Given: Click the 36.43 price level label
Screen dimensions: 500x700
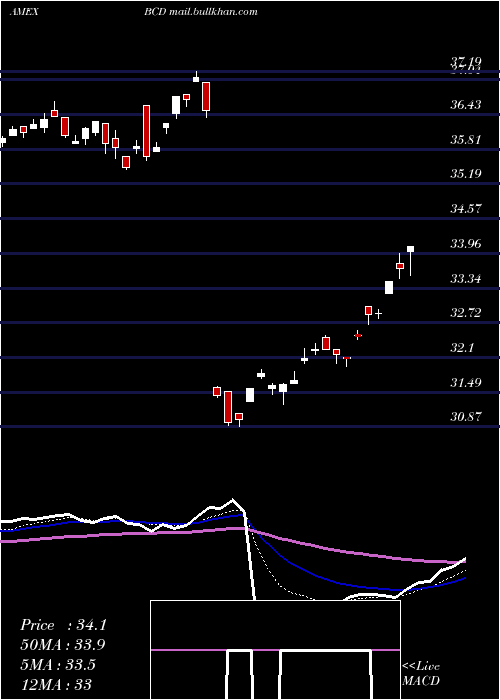Looking at the screenshot, I should [x=466, y=104].
